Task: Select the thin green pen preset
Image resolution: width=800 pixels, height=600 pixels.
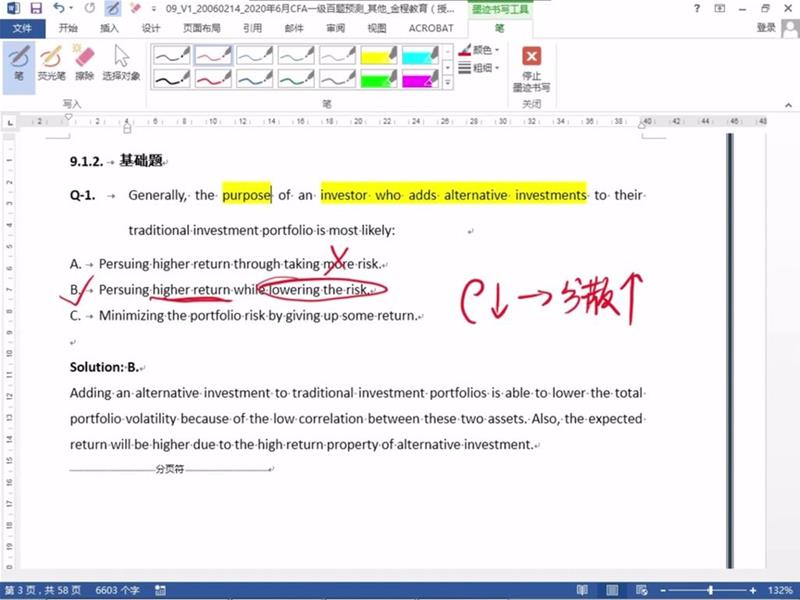Action: click(x=296, y=55)
